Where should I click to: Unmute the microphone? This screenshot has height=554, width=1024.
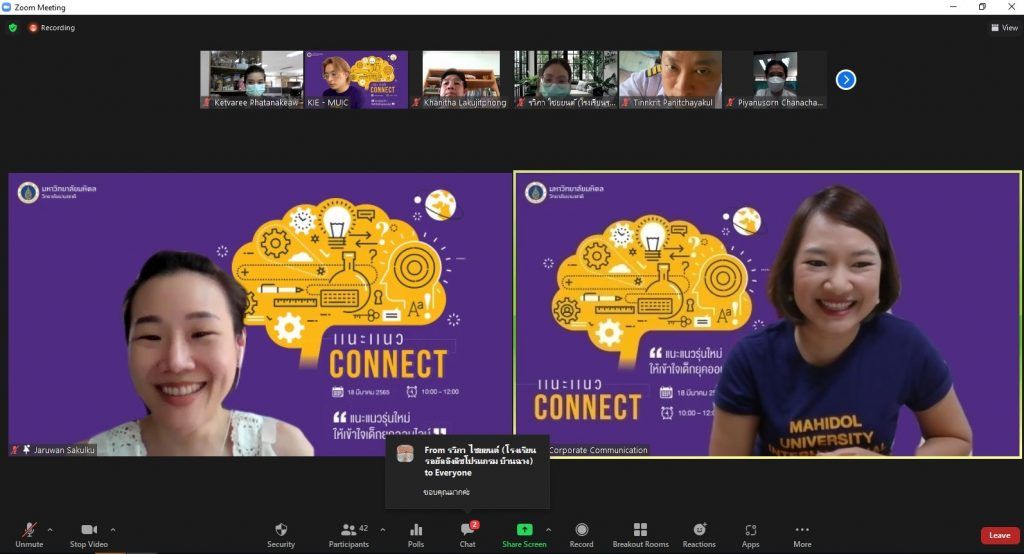coord(29,534)
